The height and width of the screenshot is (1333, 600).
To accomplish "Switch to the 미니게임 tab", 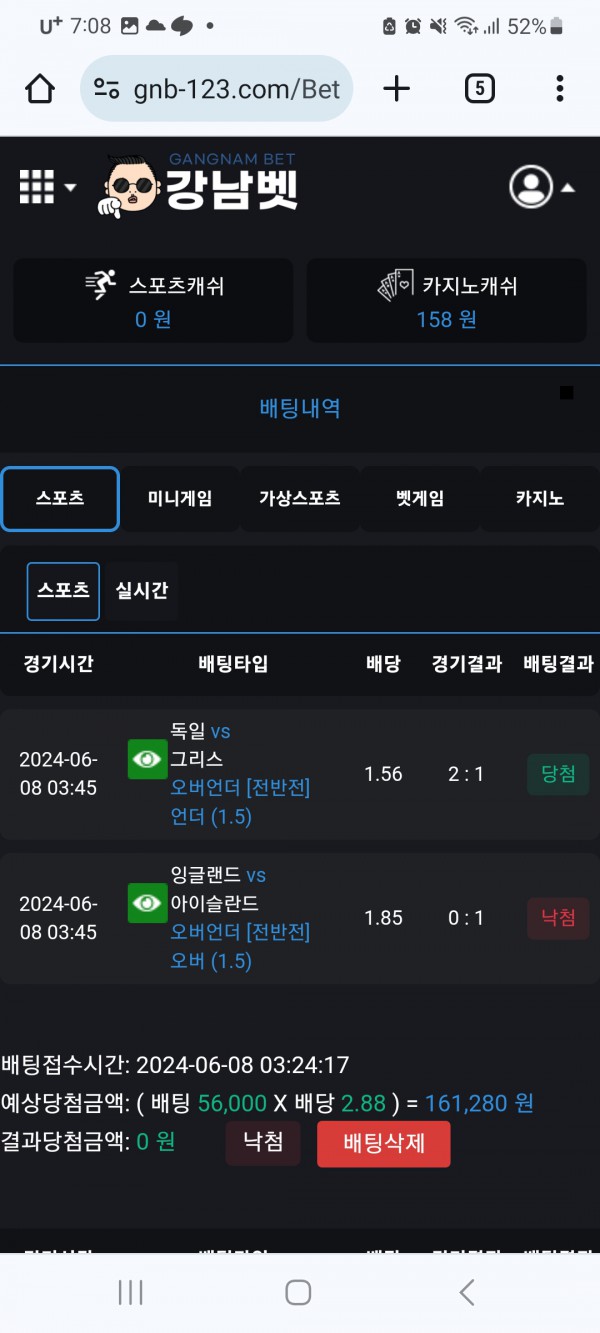I will pos(180,498).
